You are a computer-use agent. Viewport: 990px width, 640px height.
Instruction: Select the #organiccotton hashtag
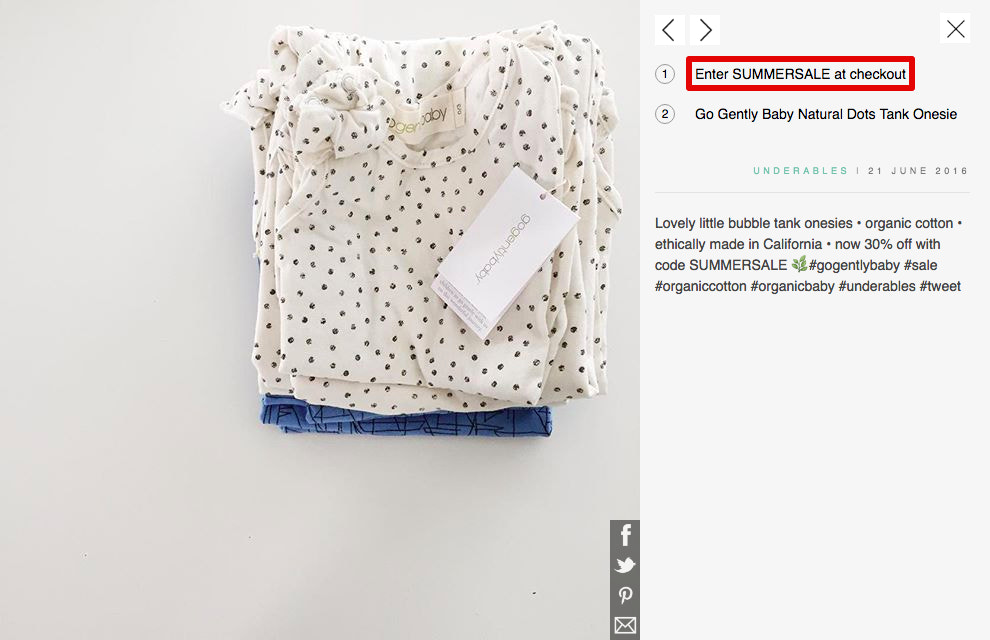click(700, 286)
